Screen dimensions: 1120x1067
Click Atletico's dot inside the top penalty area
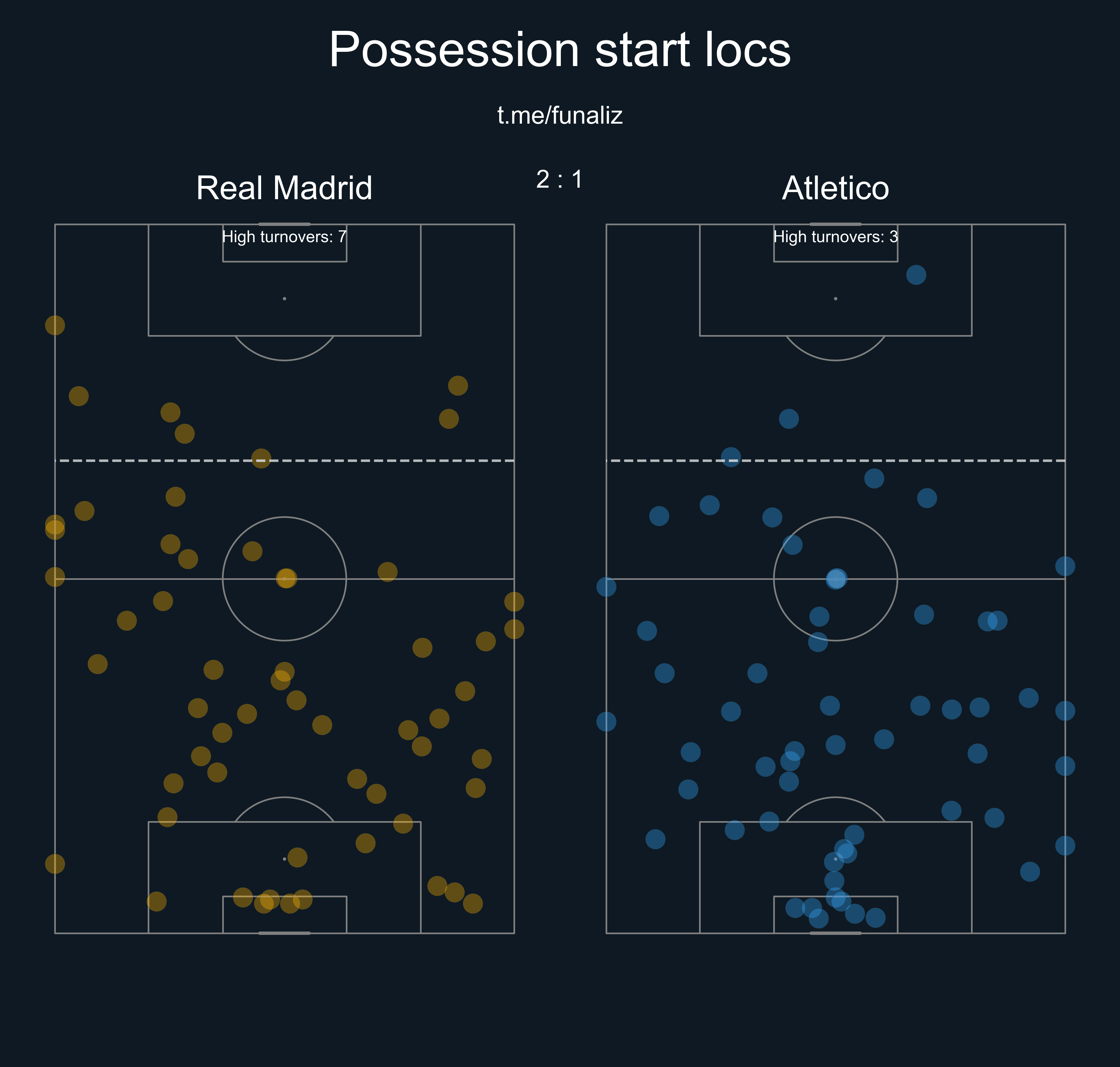coord(916,275)
